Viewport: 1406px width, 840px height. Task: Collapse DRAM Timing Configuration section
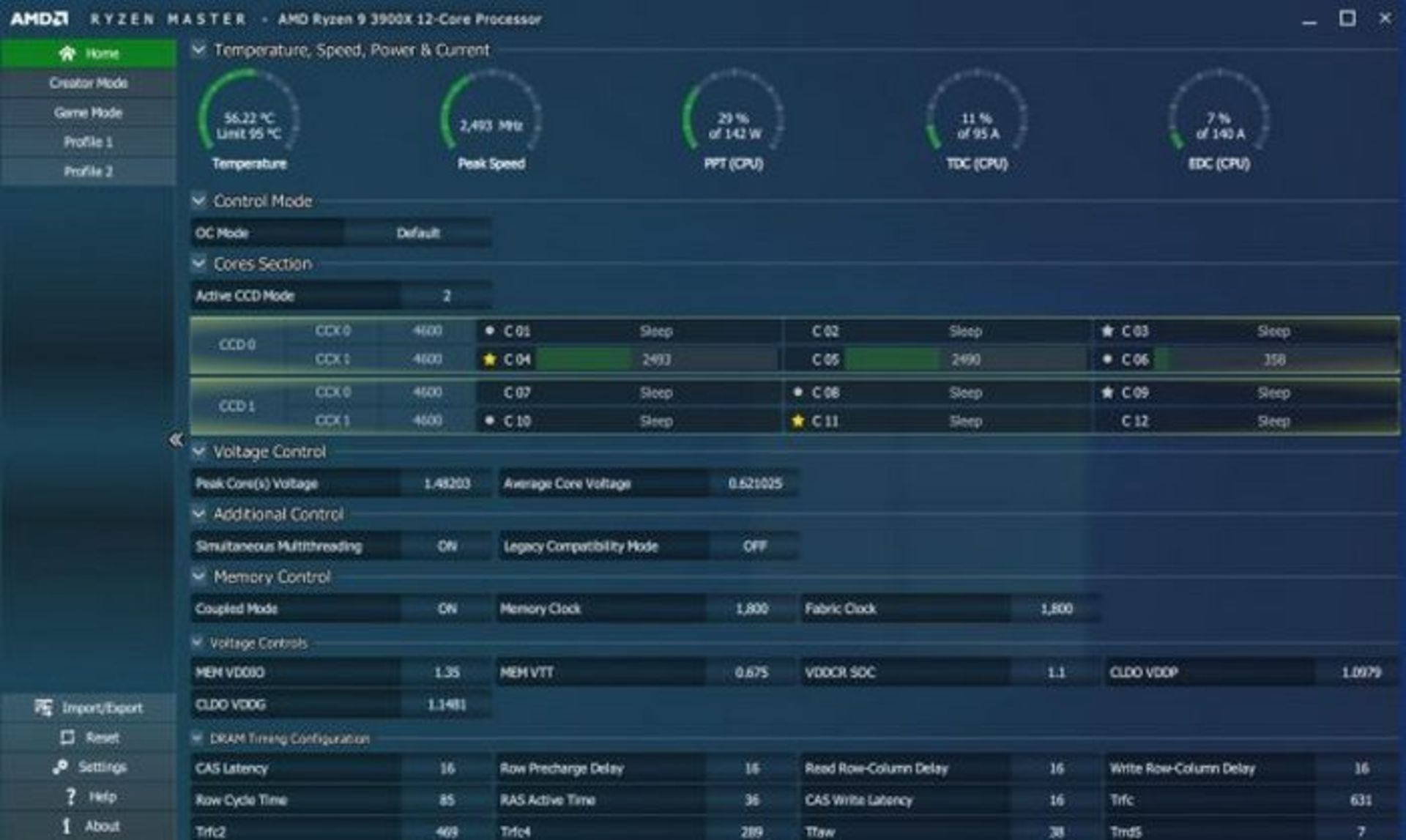(197, 738)
